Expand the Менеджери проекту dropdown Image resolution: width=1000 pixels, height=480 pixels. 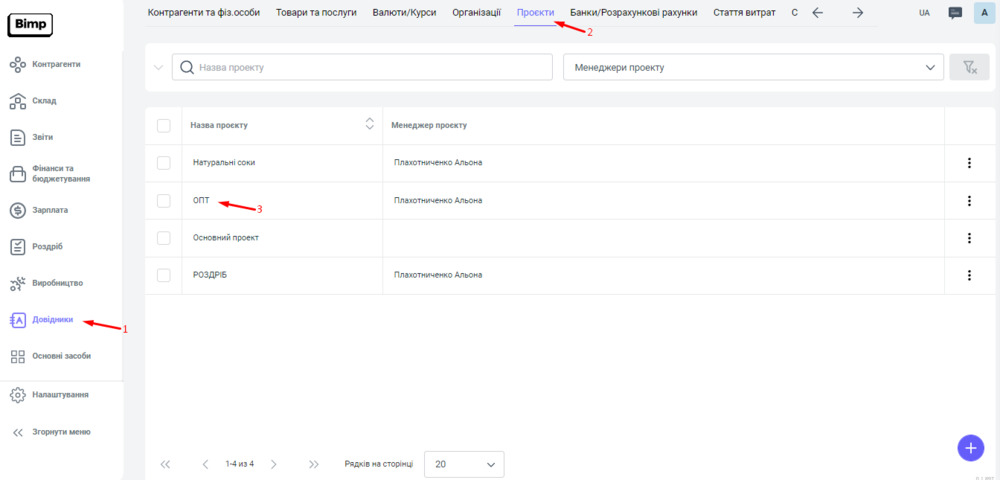tap(753, 67)
